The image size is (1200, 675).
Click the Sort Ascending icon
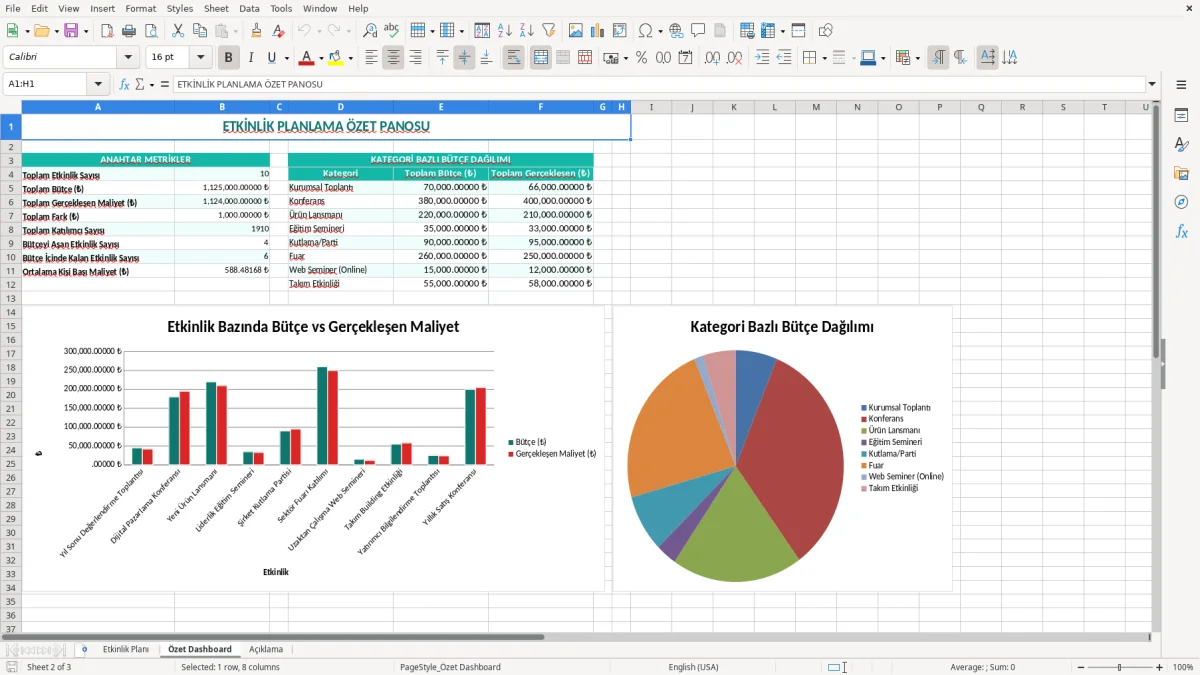(x=505, y=31)
